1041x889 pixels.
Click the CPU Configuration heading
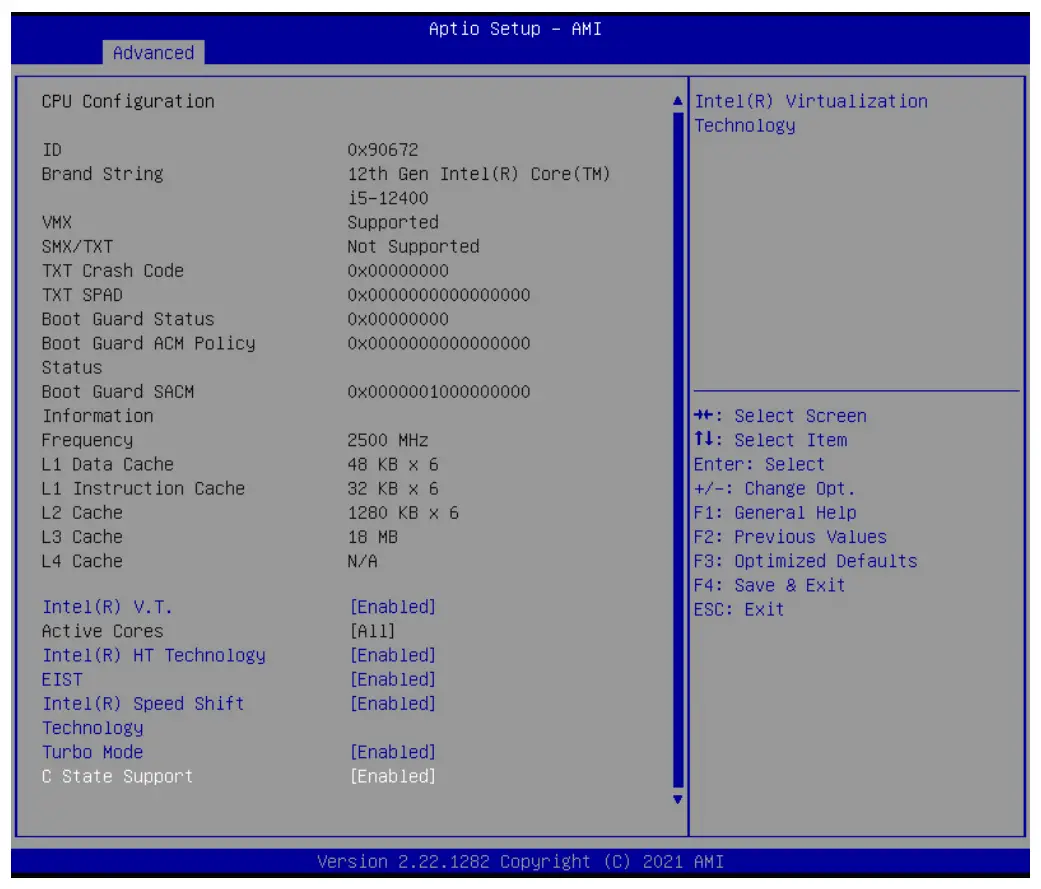[x=127, y=102]
